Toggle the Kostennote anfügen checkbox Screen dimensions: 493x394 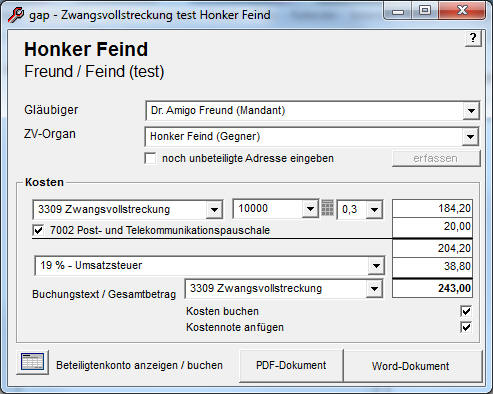point(466,327)
